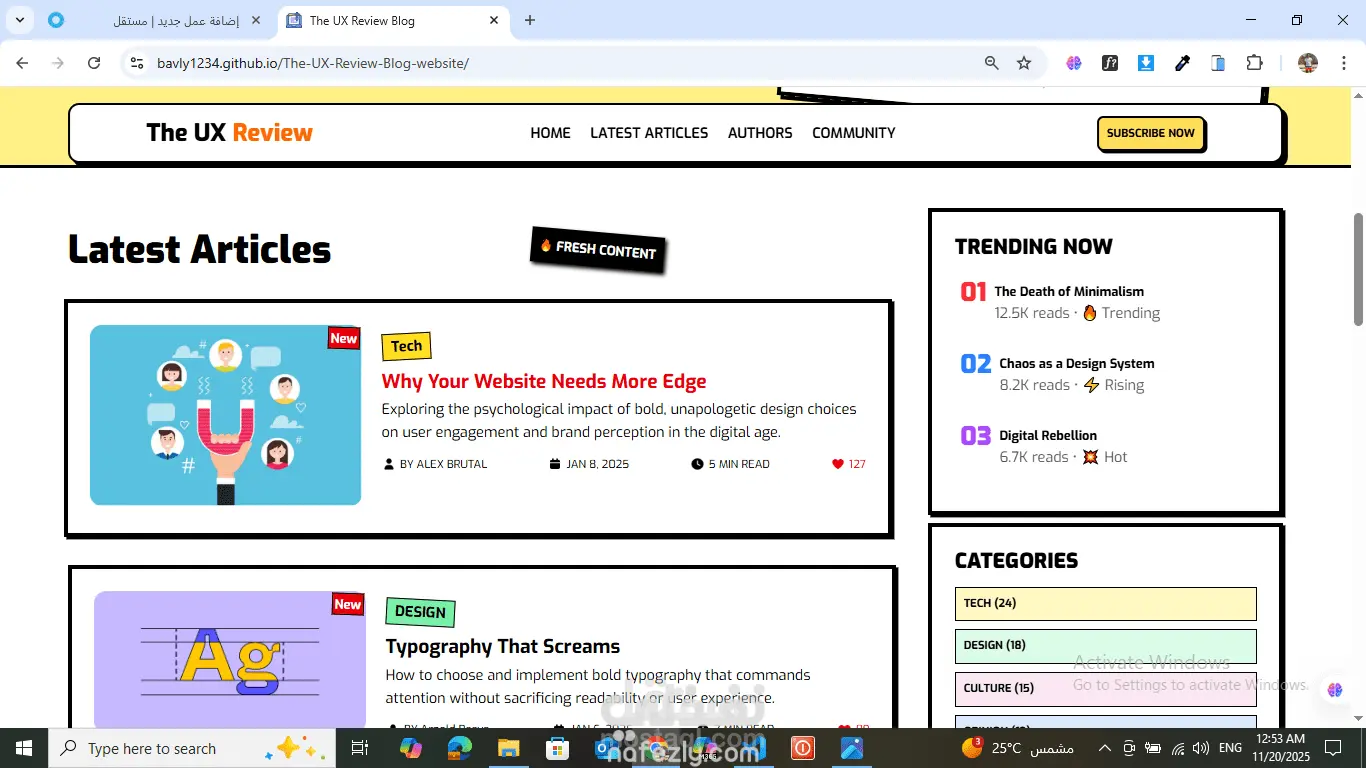
Task: Switch to the Mostaql Arabic tab
Action: click(156, 20)
